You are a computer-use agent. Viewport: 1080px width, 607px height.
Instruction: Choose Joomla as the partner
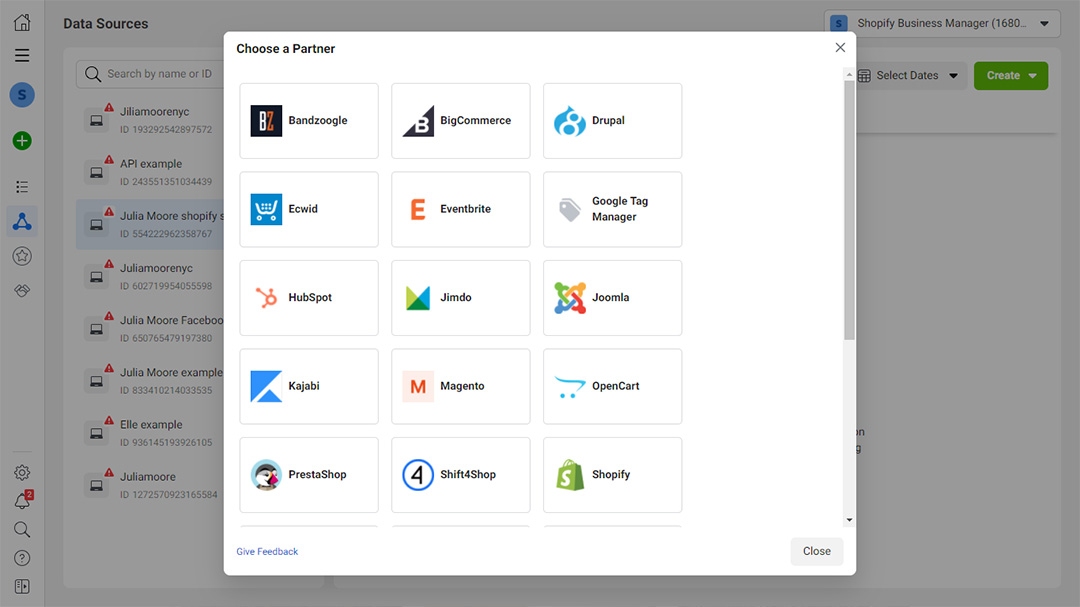pos(612,298)
